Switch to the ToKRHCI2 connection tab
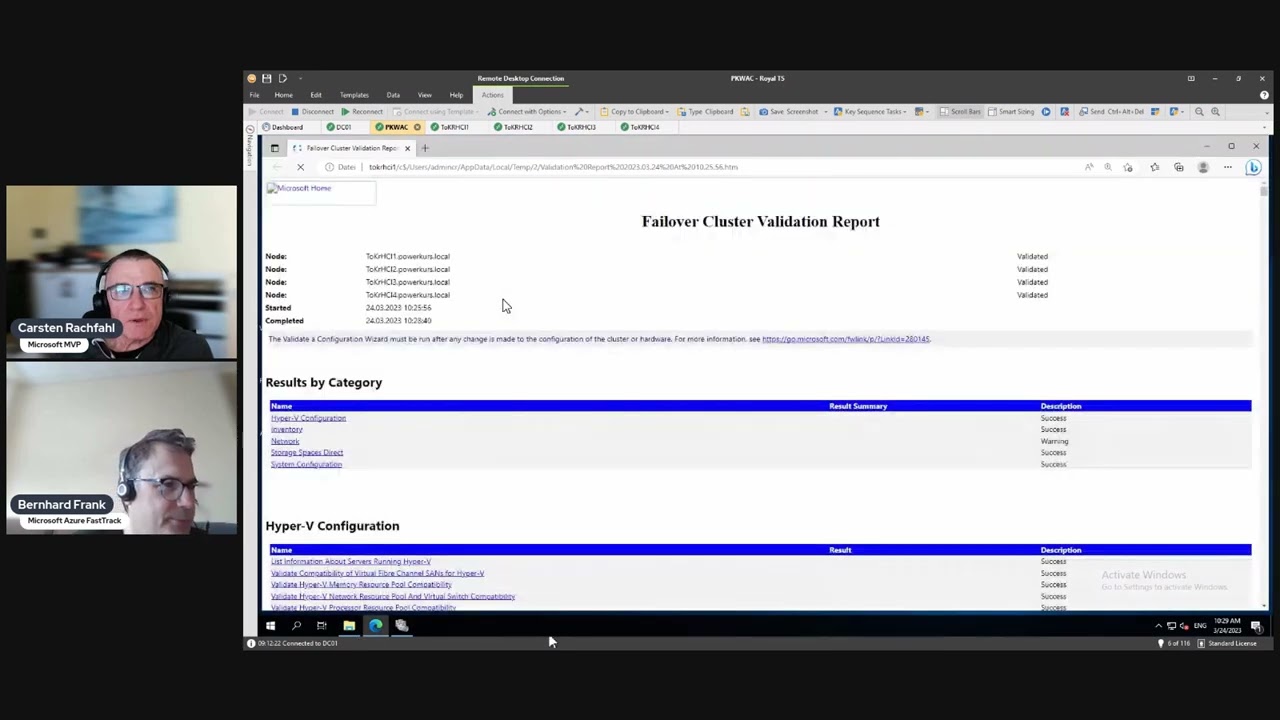The image size is (1280, 720). (x=513, y=127)
